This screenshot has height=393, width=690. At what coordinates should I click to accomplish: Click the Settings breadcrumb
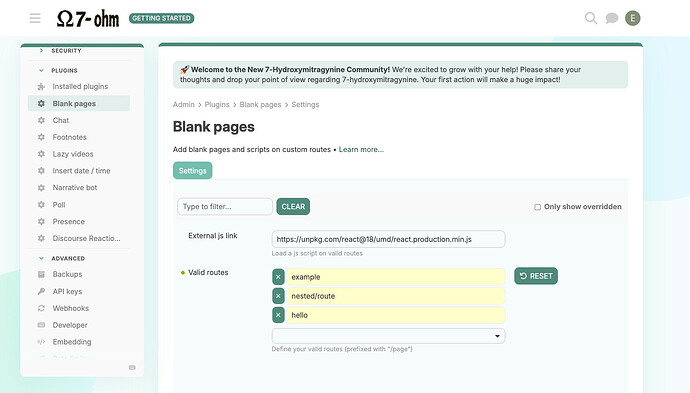point(305,104)
